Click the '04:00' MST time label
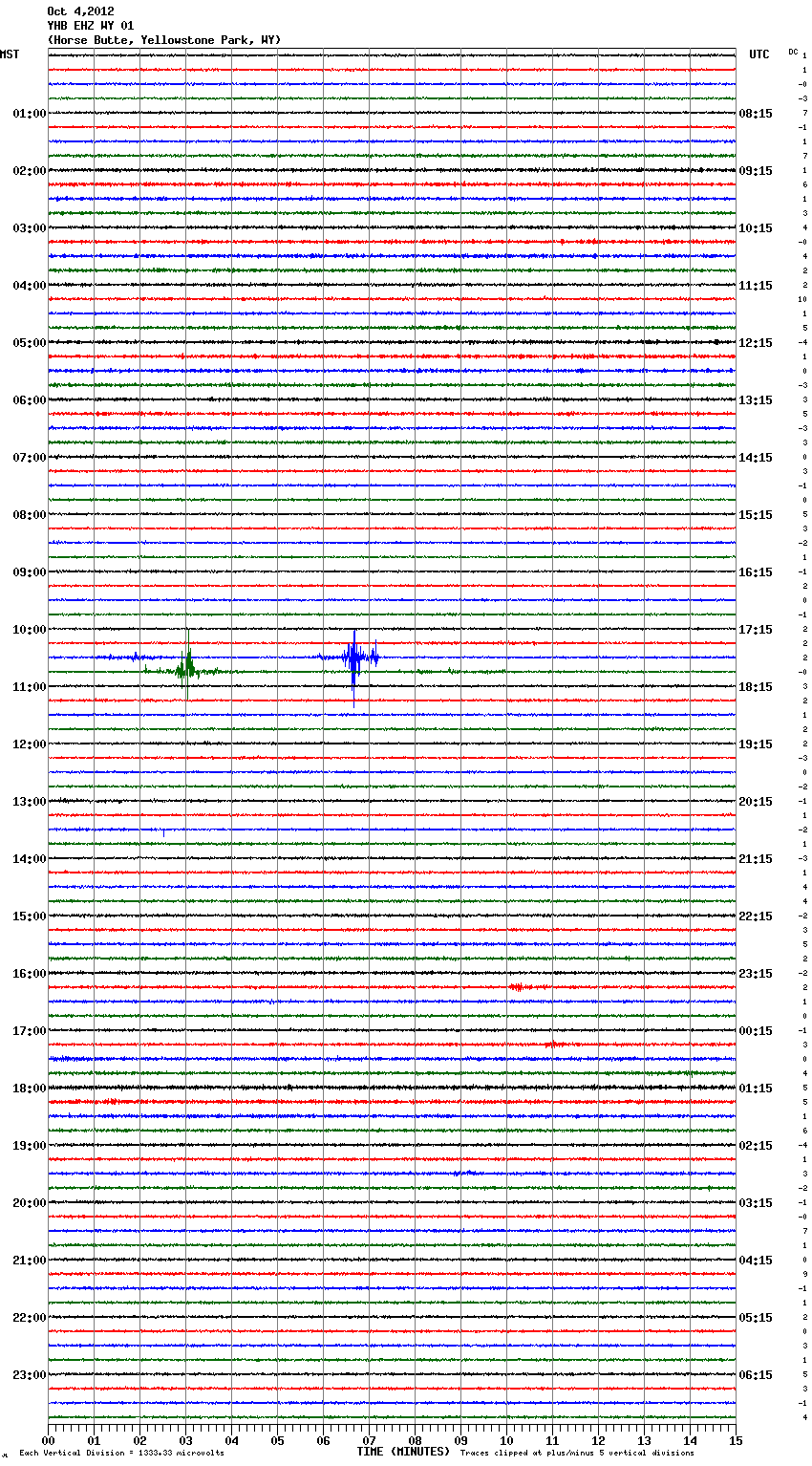 point(30,286)
